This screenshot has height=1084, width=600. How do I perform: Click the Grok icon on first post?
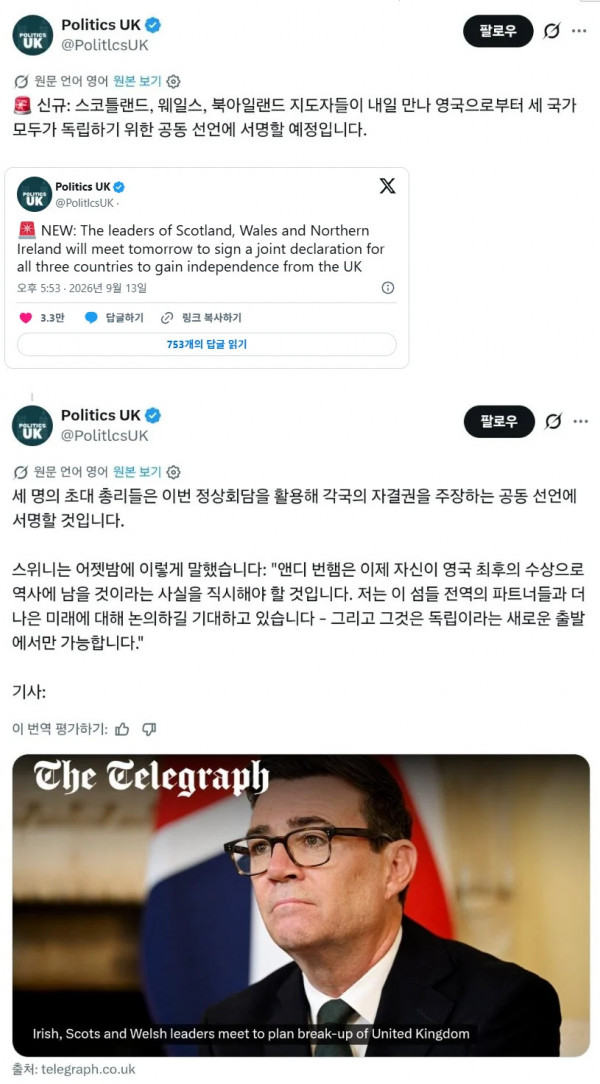tap(551, 31)
